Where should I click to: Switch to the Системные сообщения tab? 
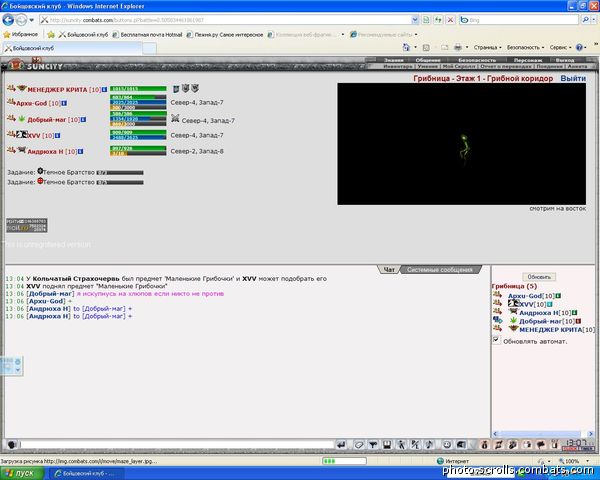[x=440, y=270]
